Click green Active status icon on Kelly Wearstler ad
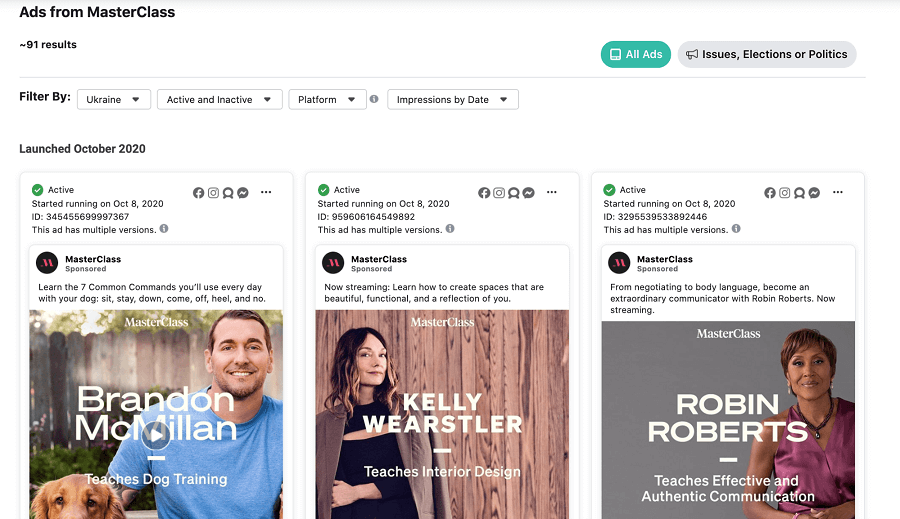This screenshot has height=519, width=900. click(323, 189)
